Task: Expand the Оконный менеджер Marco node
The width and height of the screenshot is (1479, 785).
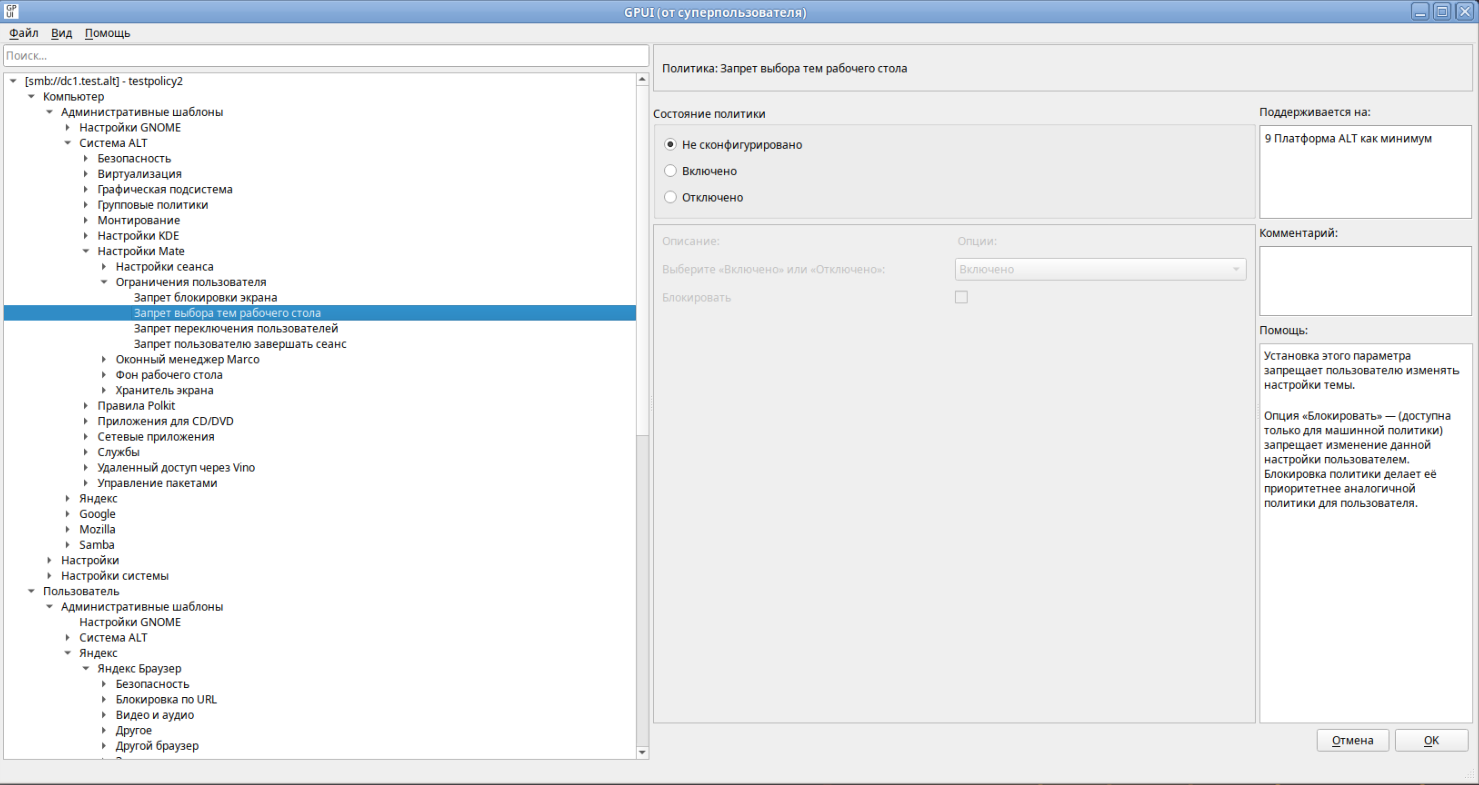Action: tap(104, 359)
